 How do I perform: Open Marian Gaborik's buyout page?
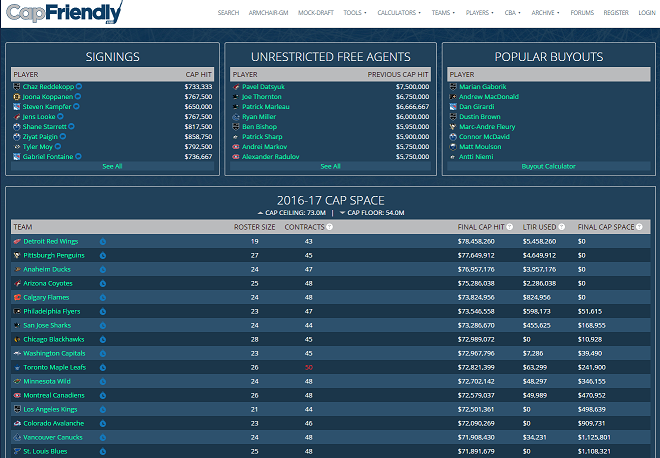[482, 87]
